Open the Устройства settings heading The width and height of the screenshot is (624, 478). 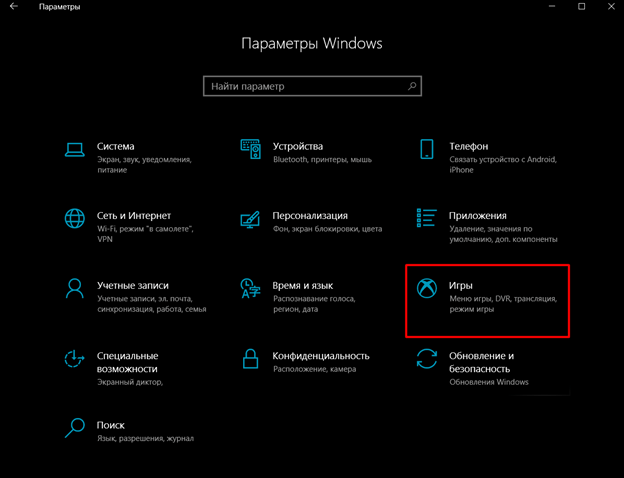298,146
